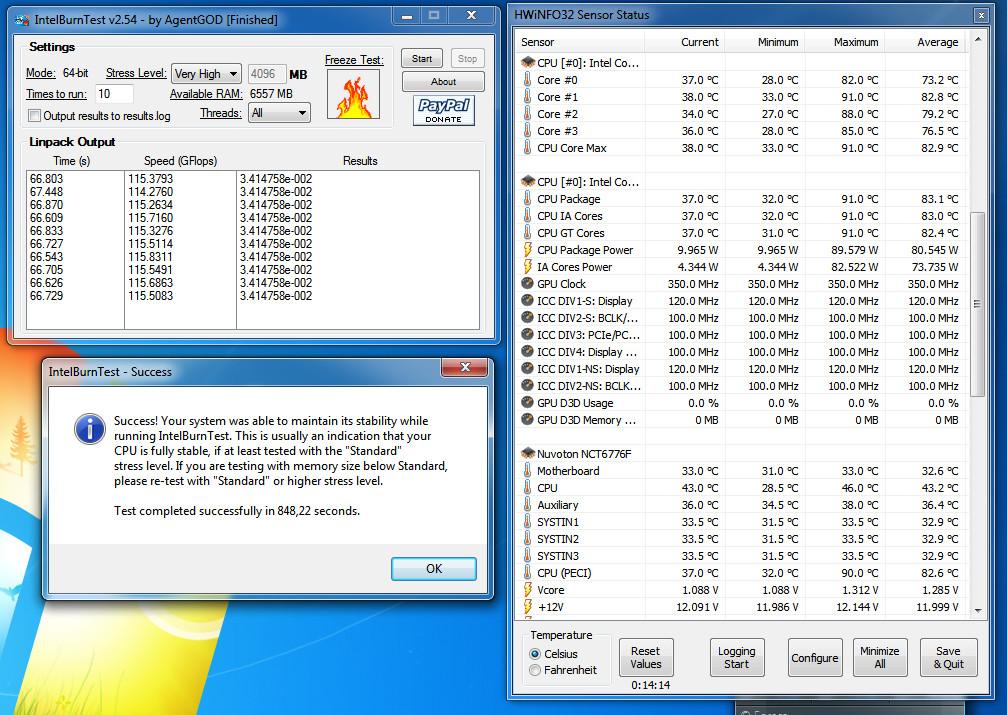
Task: Click the thermometer icon for Core #0
Action: pos(527,80)
